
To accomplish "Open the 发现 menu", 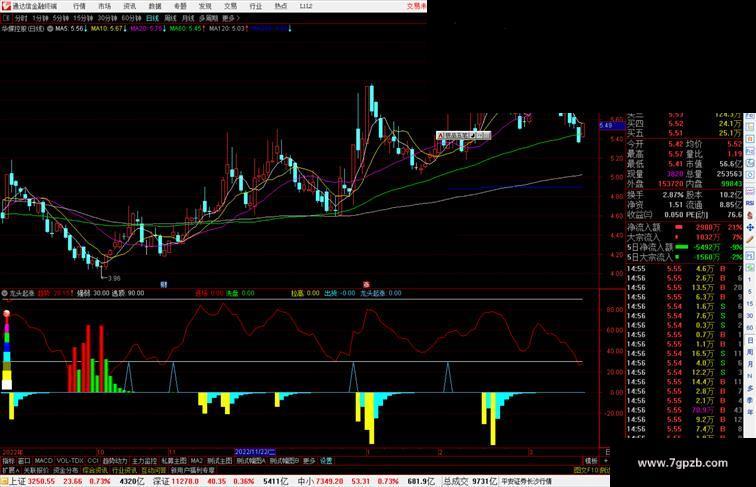I will [x=205, y=6].
